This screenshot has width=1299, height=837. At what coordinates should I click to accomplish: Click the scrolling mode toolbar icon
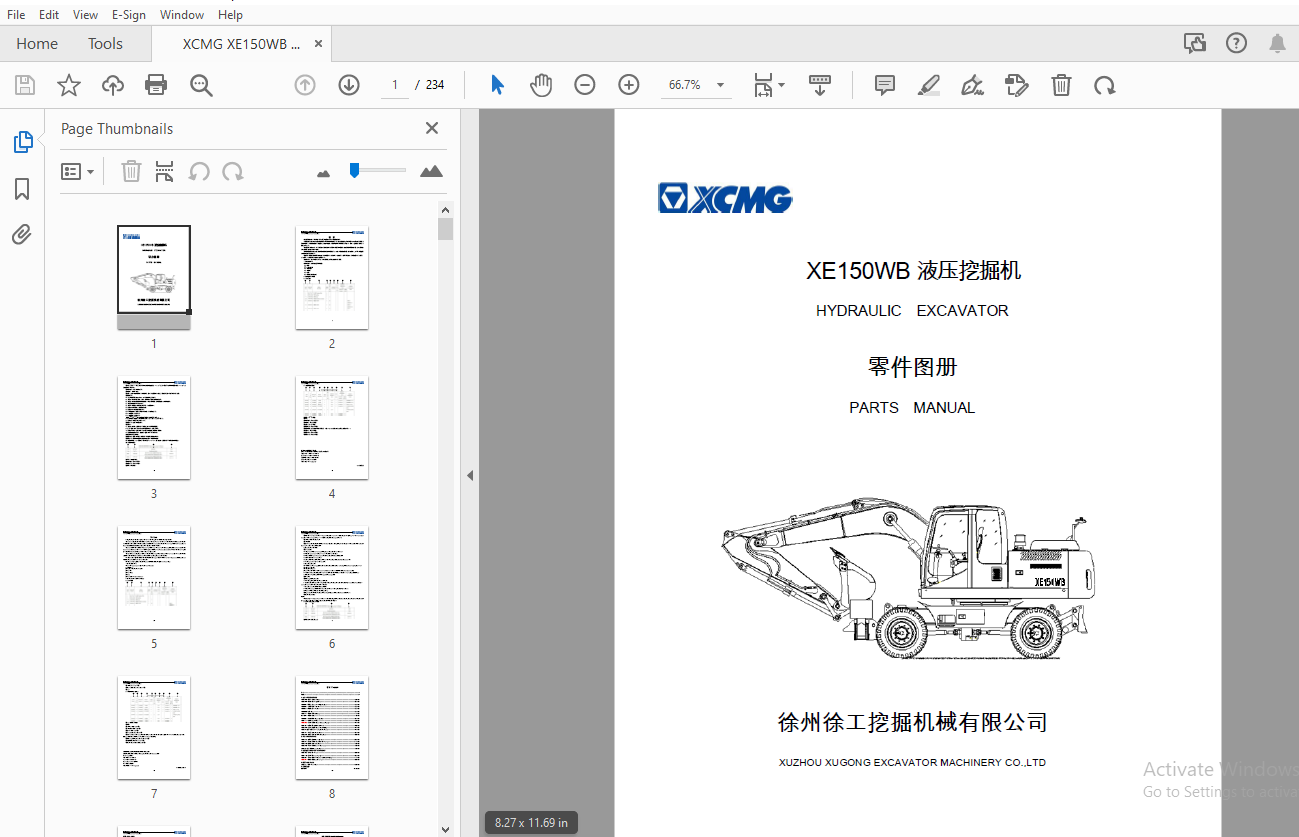[x=820, y=85]
